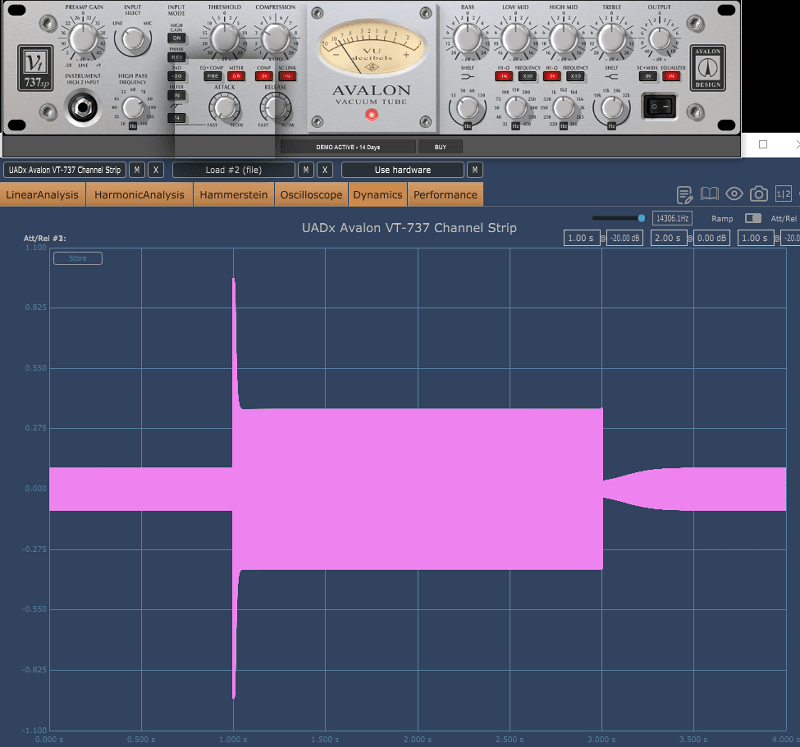
Task: Click the high-pass filter curve symbol
Action: click(x=177, y=107)
